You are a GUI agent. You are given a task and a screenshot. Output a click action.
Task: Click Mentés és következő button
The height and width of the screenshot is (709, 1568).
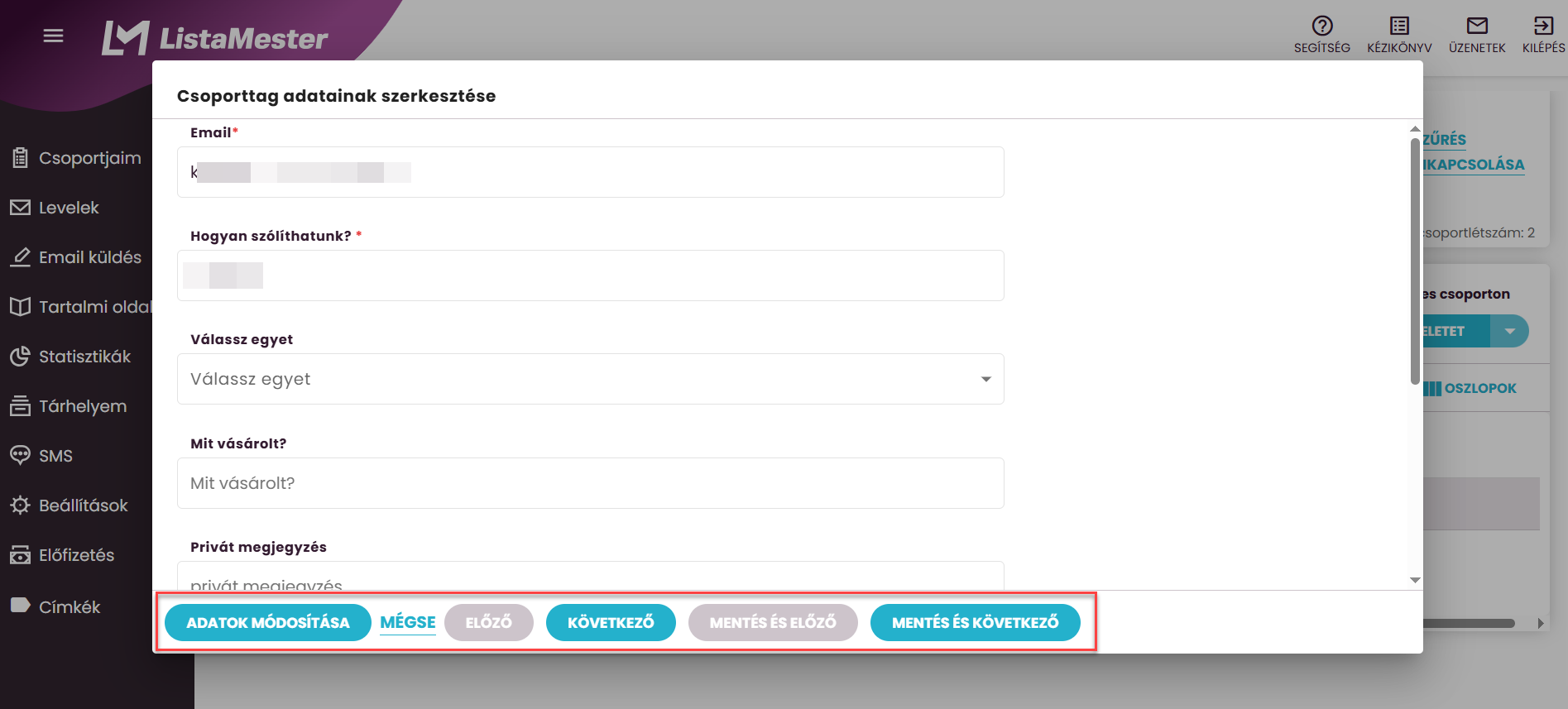976,622
